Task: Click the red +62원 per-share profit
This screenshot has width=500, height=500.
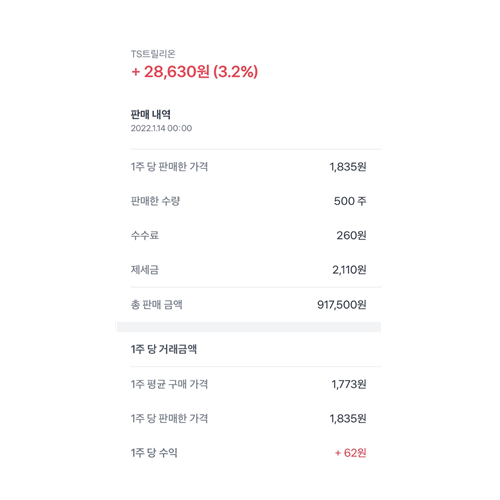Action: [351, 453]
